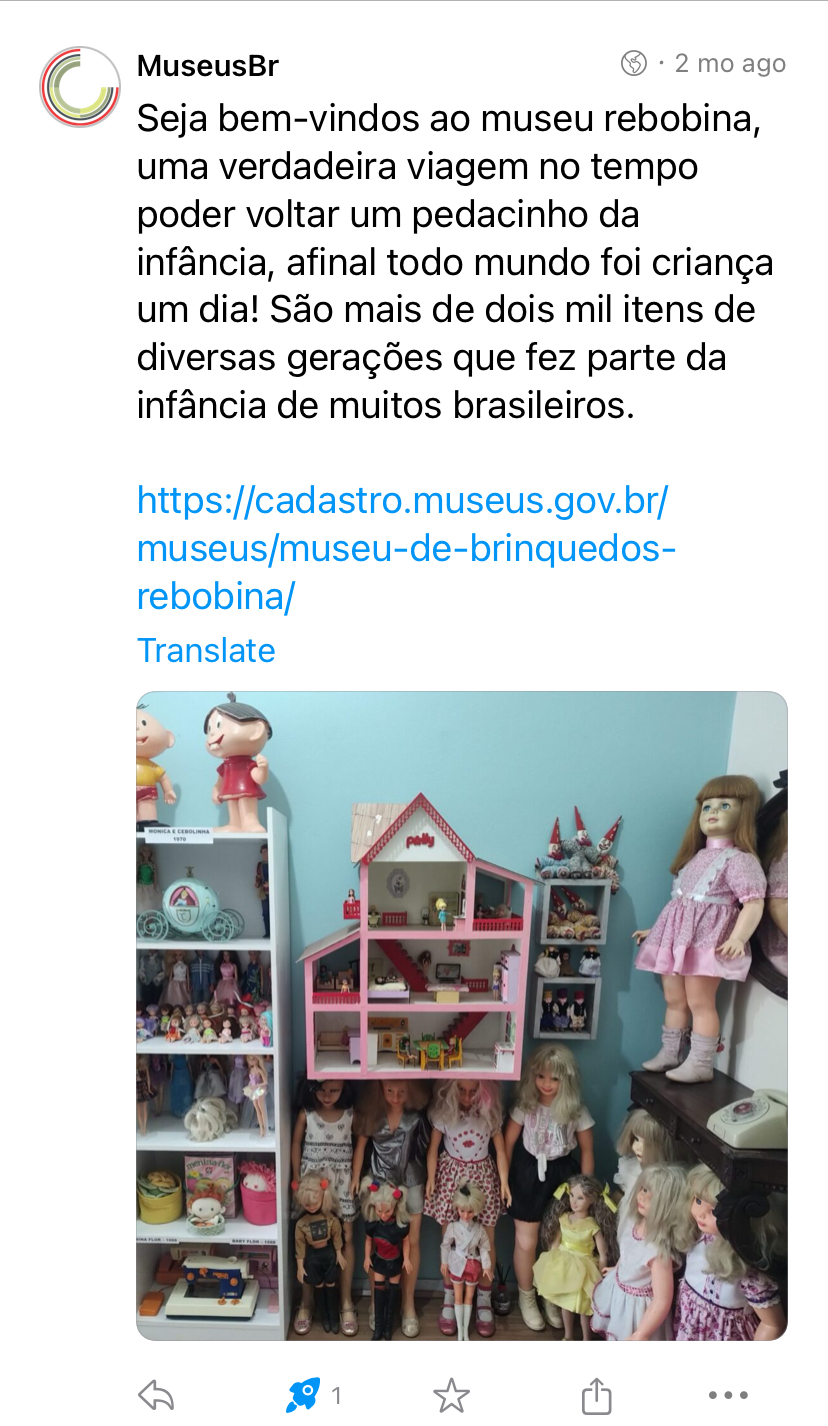This screenshot has height=1426, width=828.
Task: Translate the Portuguese post text
Action: coord(206,650)
